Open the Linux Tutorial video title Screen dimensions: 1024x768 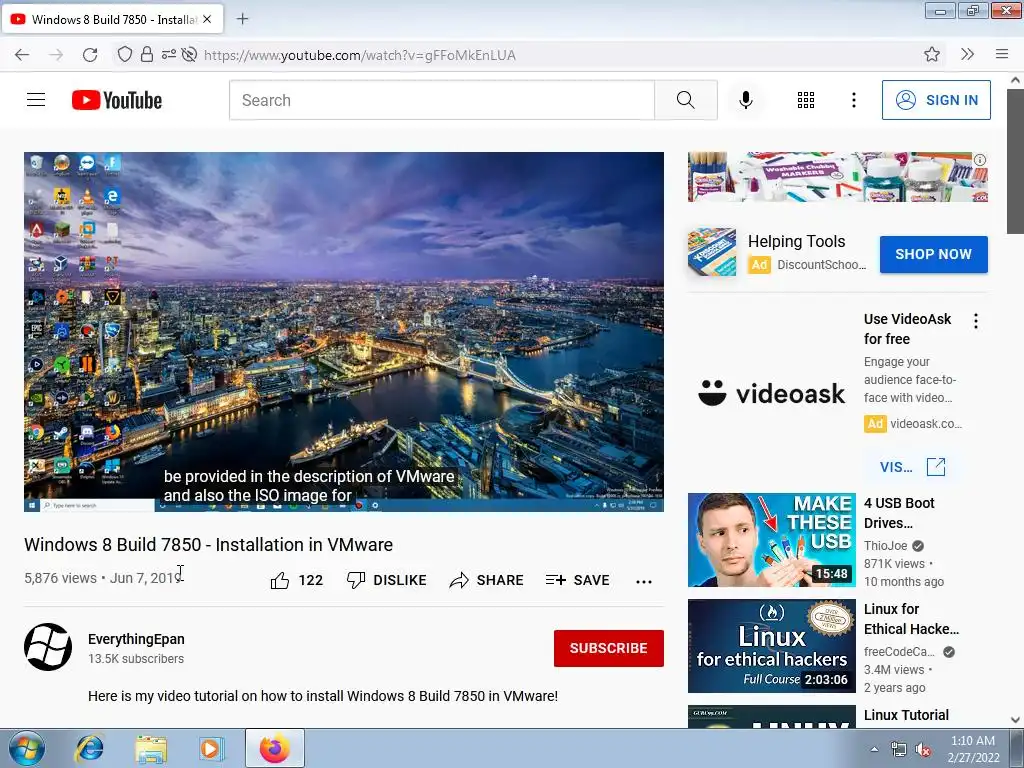point(906,715)
